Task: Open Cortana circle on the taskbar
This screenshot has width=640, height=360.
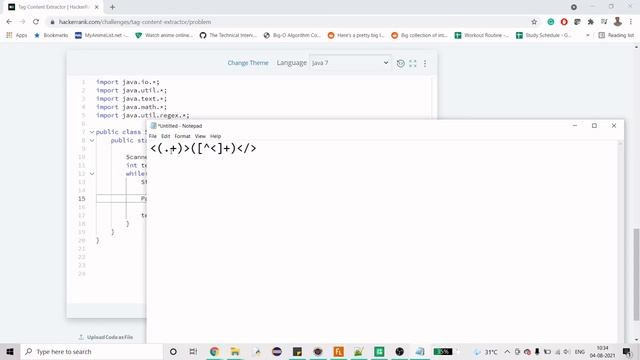Action: click(173, 351)
